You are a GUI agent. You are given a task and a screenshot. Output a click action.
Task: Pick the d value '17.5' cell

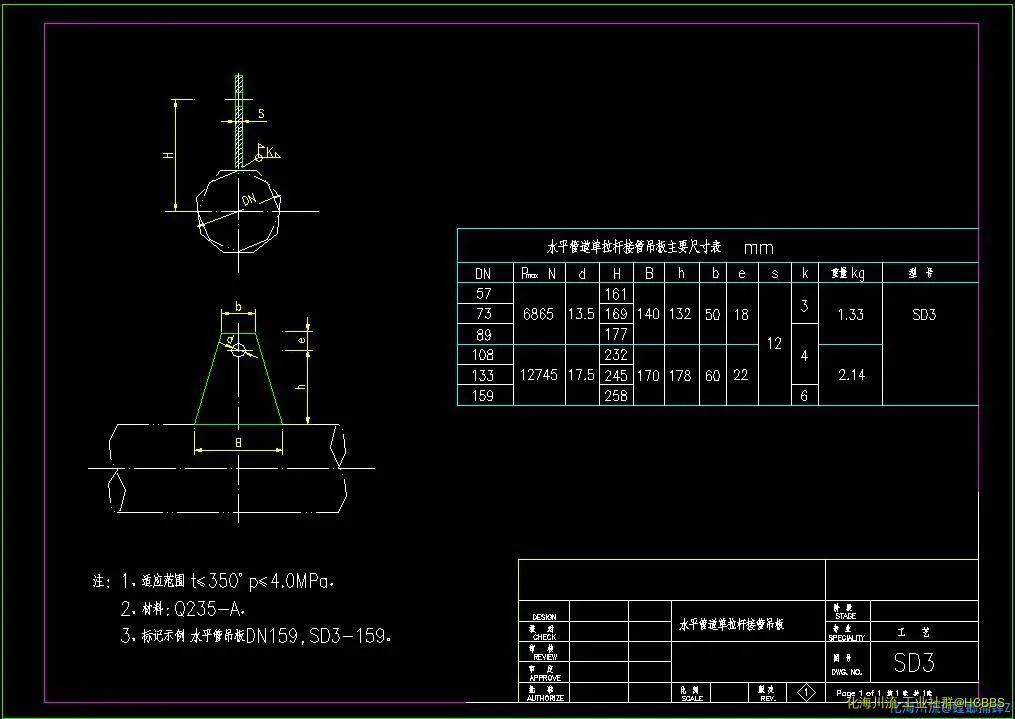[x=581, y=375]
